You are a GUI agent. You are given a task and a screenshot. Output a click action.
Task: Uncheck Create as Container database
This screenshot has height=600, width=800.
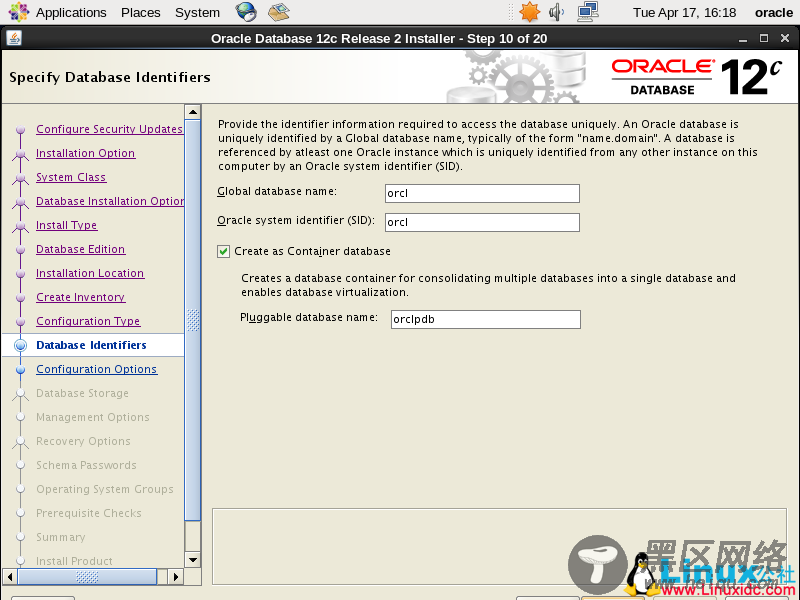pyautogui.click(x=223, y=252)
